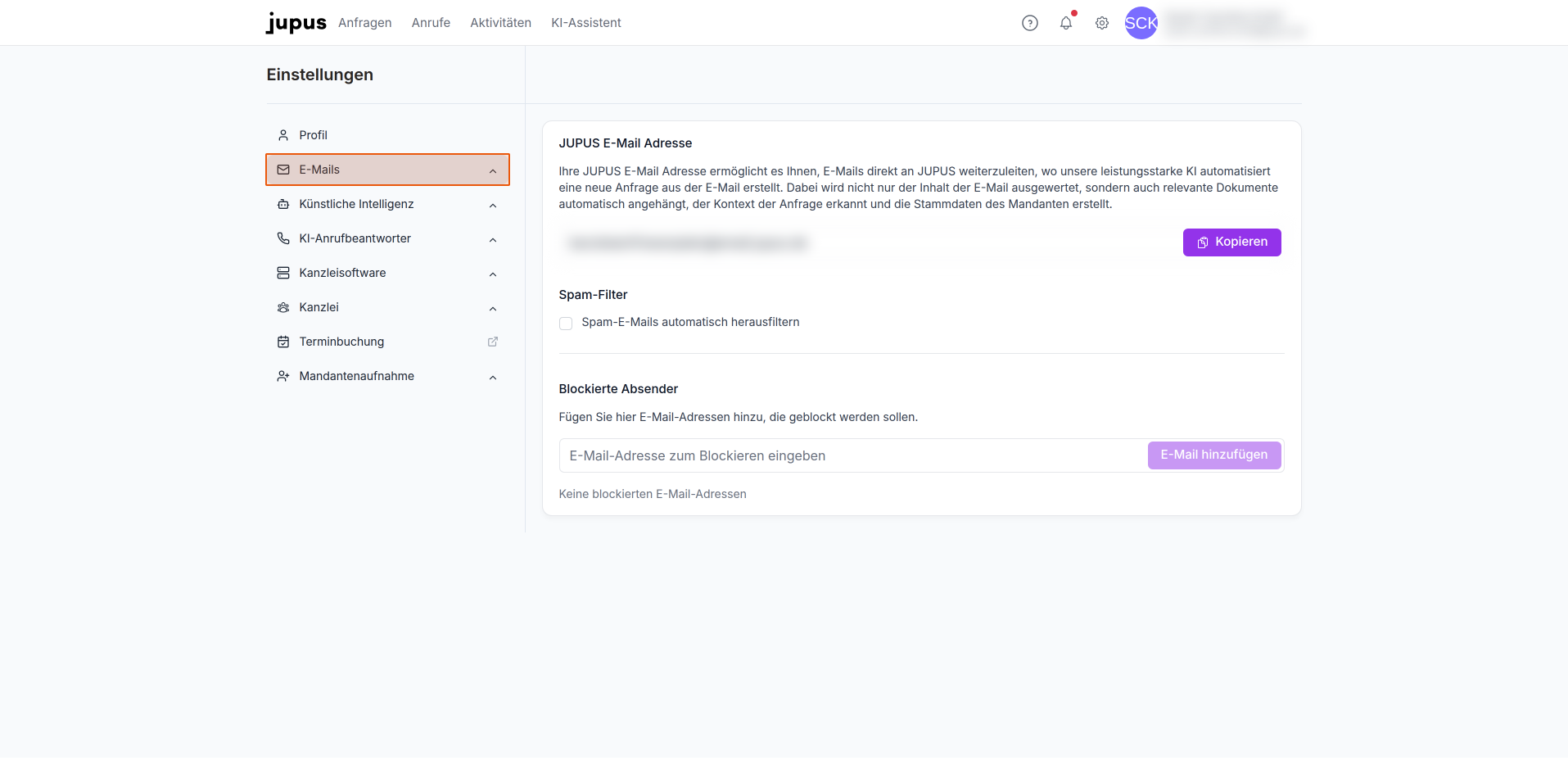Select Profil in settings sidebar

(x=388, y=135)
